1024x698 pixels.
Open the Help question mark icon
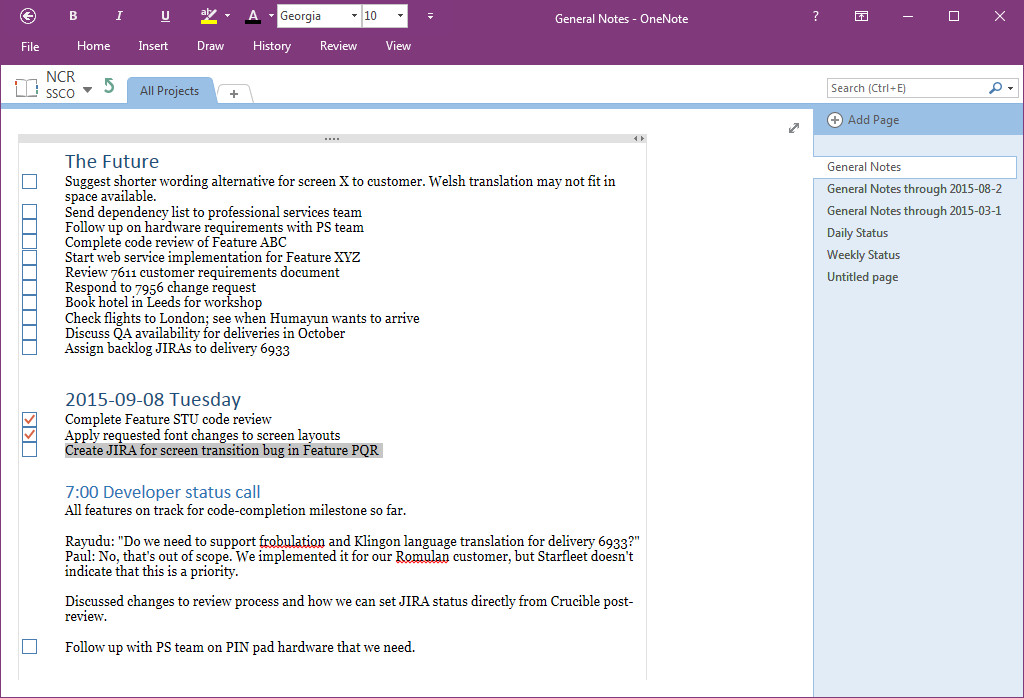click(x=816, y=16)
